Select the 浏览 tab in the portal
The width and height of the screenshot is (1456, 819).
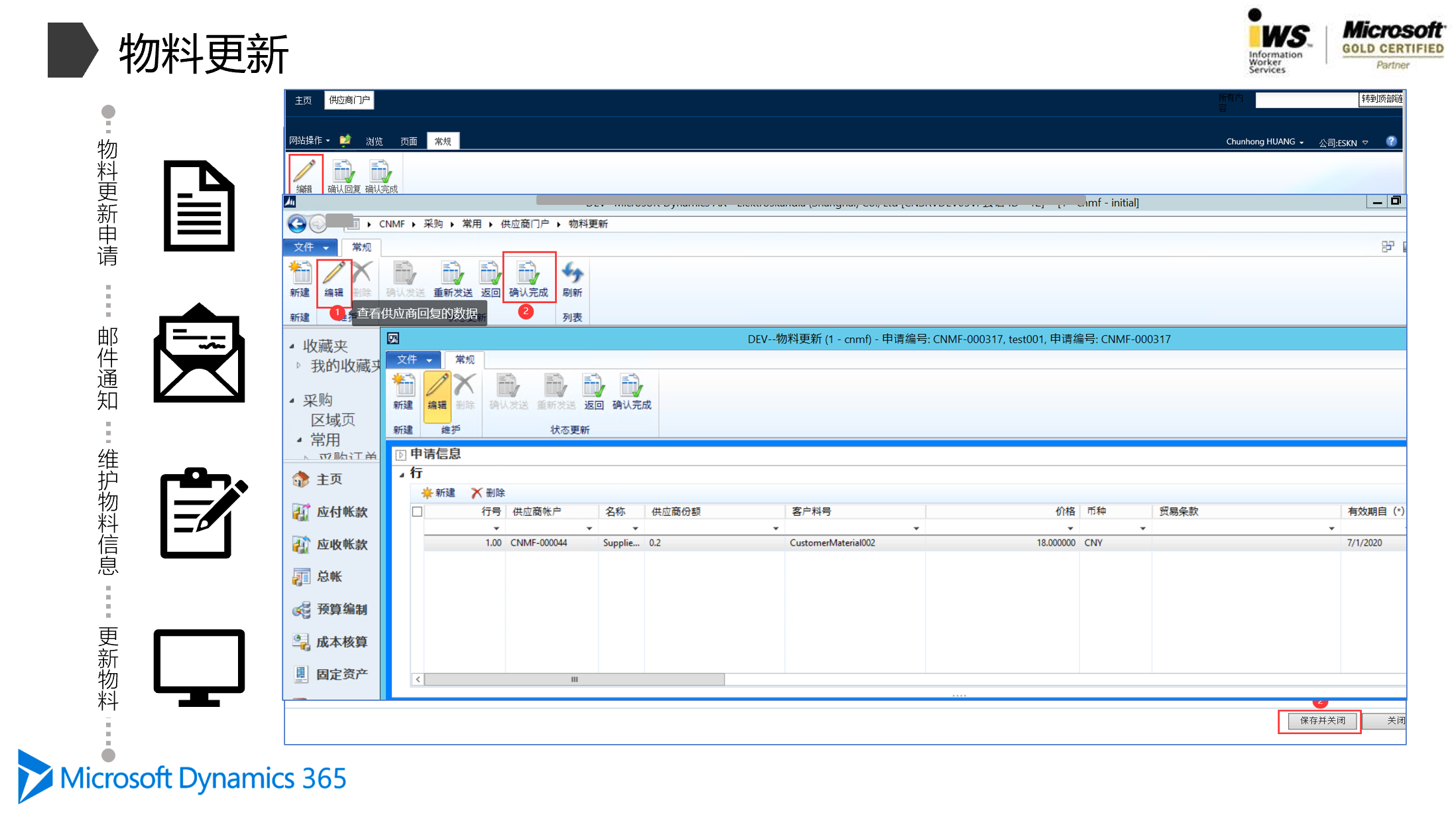coord(374,141)
